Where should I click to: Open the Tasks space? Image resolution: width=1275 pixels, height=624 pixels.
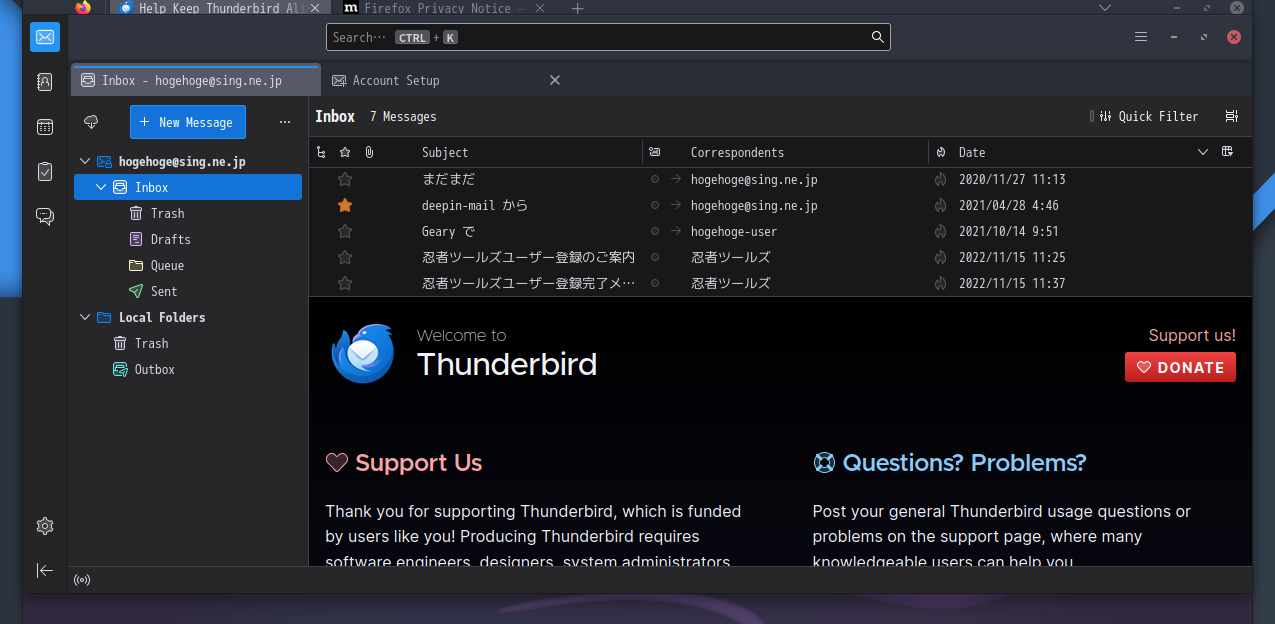click(45, 171)
